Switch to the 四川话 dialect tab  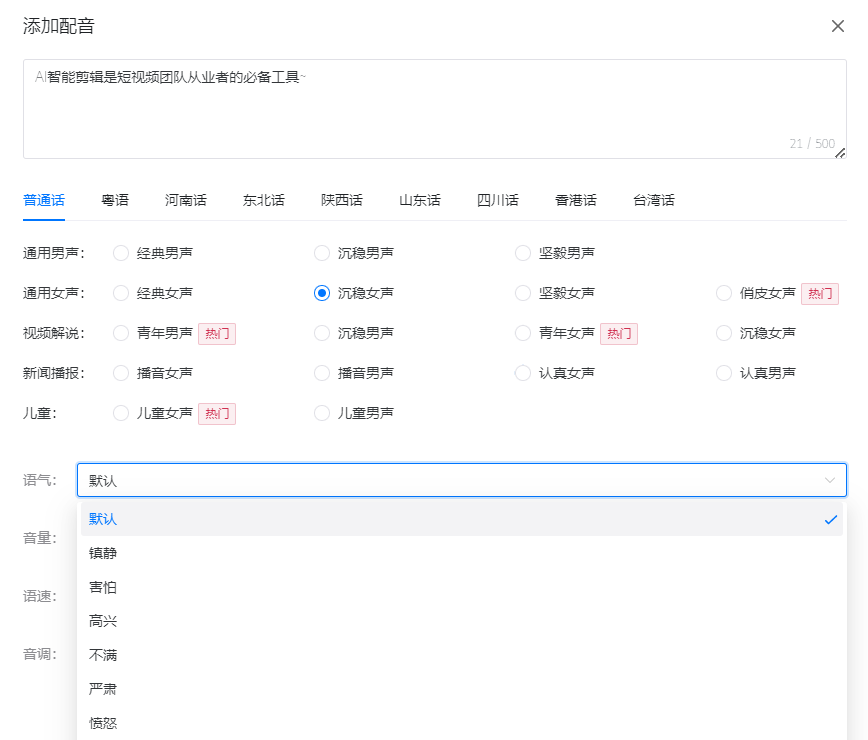pyautogui.click(x=497, y=200)
